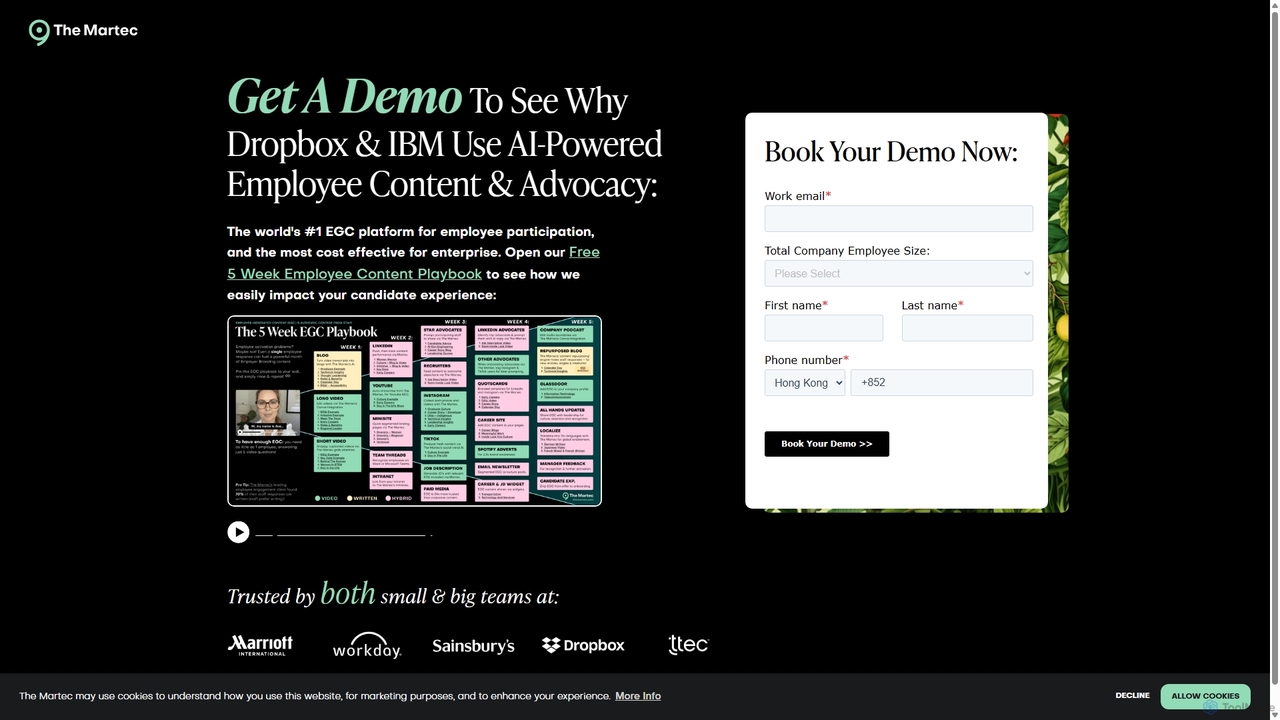1280x720 pixels.
Task: Focus the First name field
Action: pyautogui.click(x=824, y=328)
